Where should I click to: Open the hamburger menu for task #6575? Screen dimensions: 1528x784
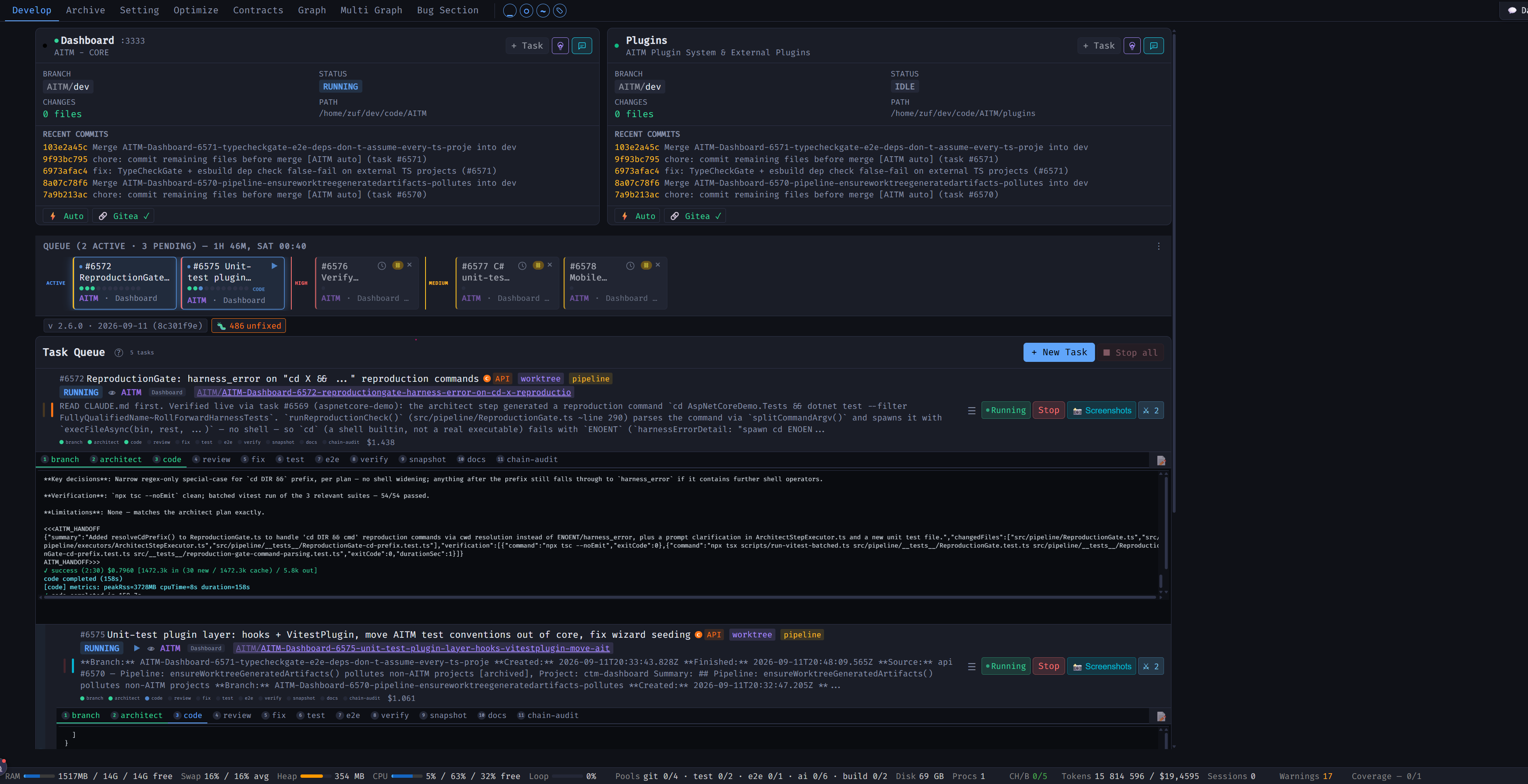point(972,666)
